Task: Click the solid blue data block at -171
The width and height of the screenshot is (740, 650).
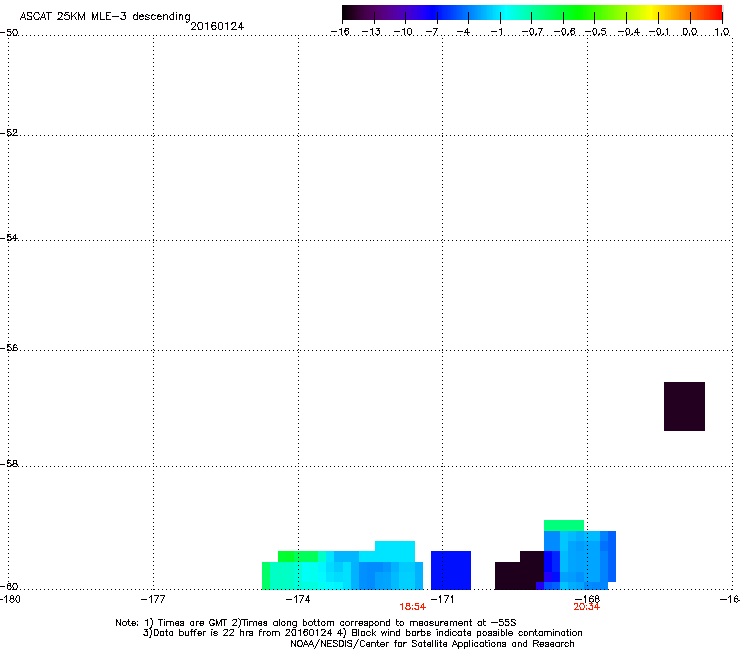Action: [451, 570]
